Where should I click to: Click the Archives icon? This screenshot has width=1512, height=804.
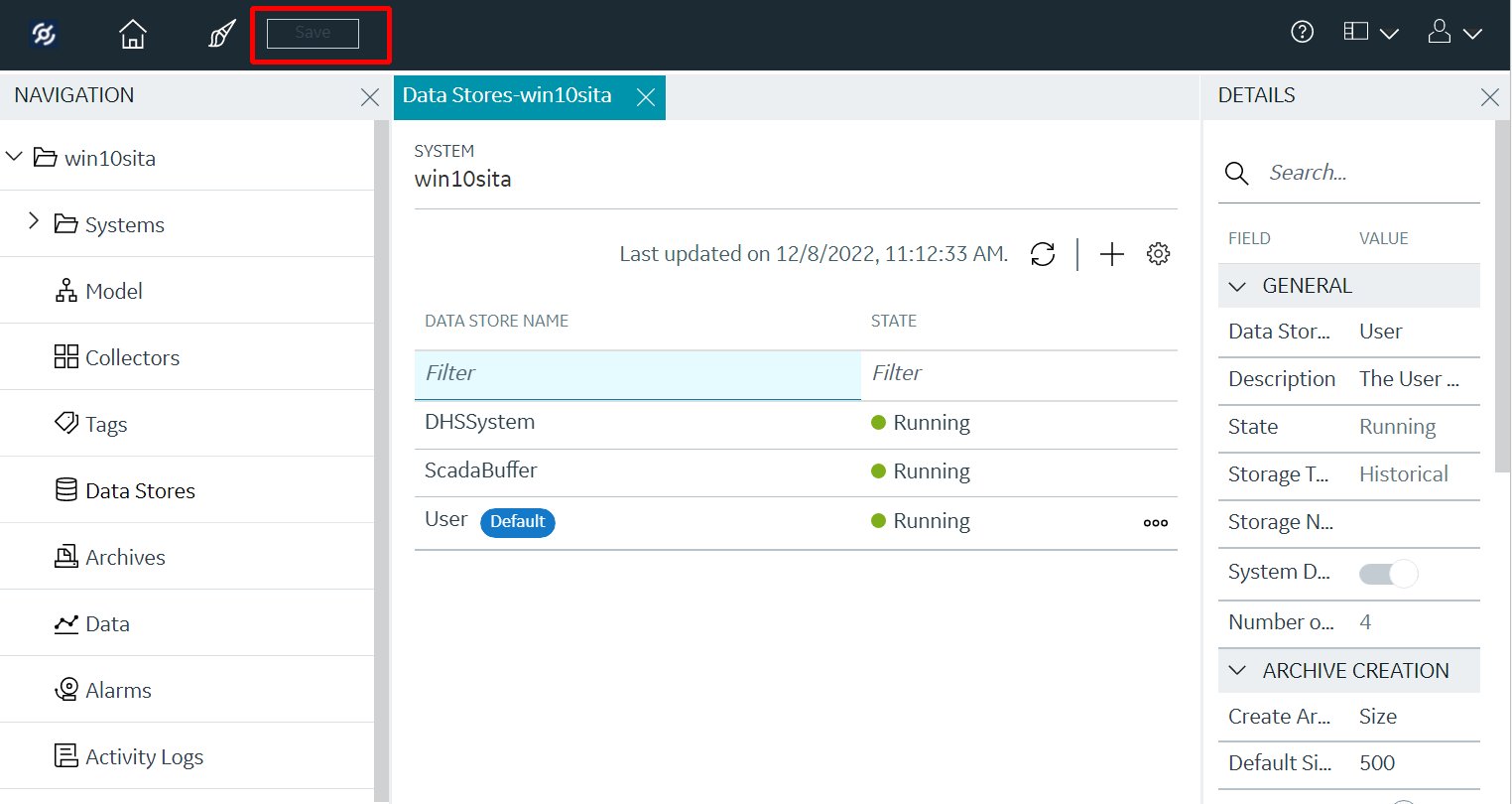(66, 556)
